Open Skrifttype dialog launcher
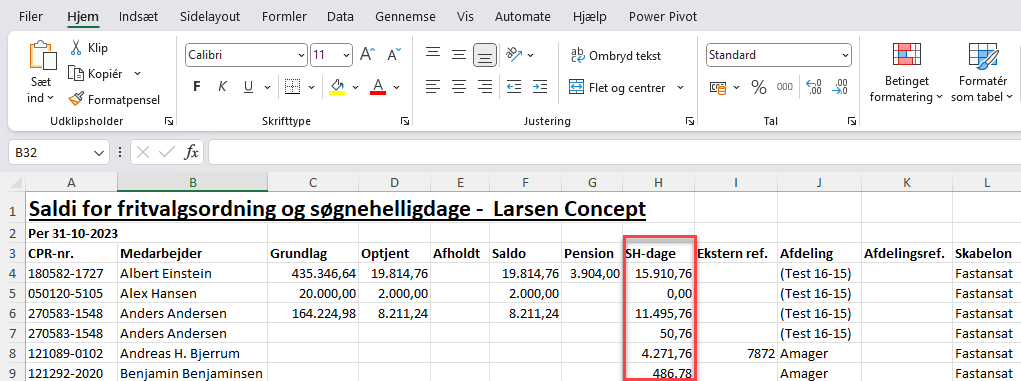The width and height of the screenshot is (1021, 381). pyautogui.click(x=405, y=121)
